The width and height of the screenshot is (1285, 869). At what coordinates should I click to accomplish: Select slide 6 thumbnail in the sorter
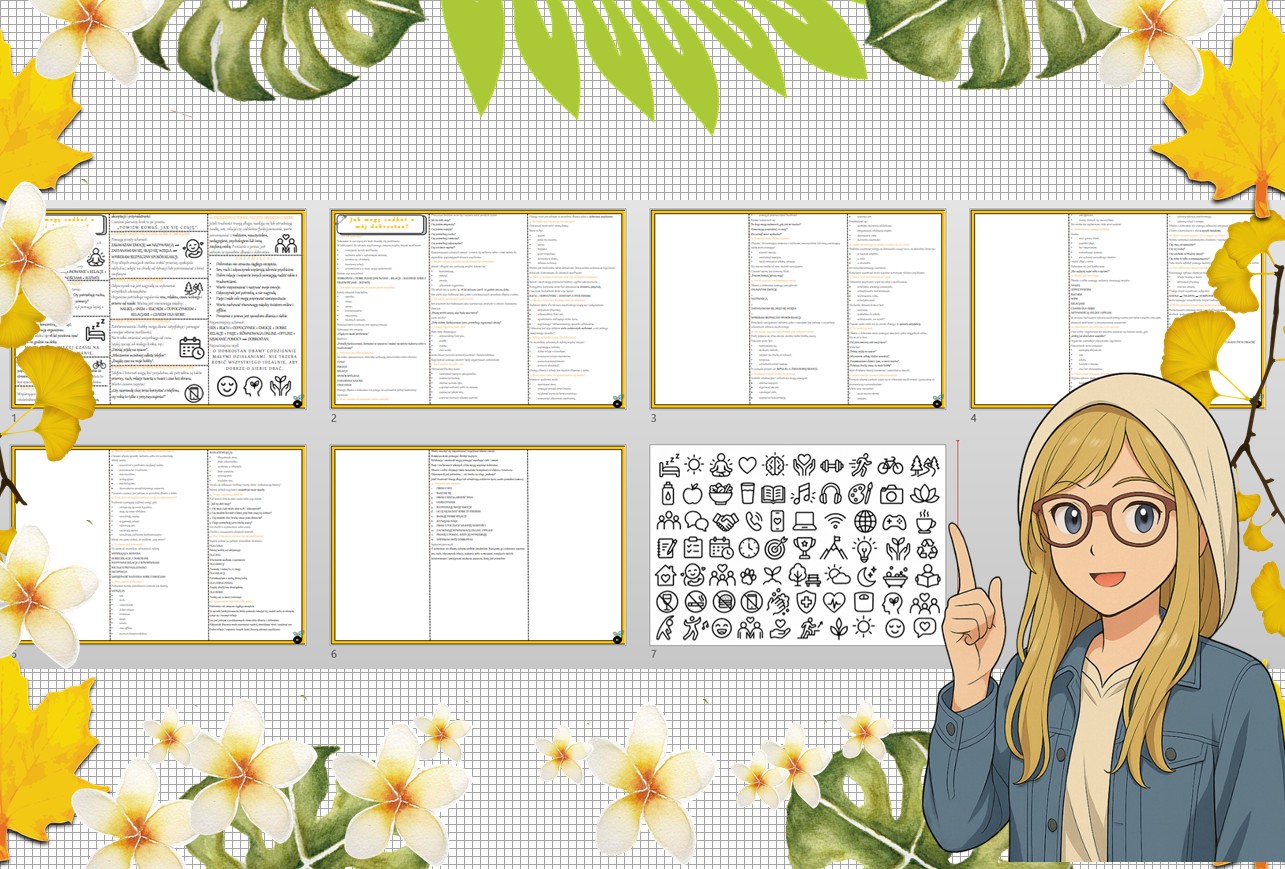coord(478,545)
